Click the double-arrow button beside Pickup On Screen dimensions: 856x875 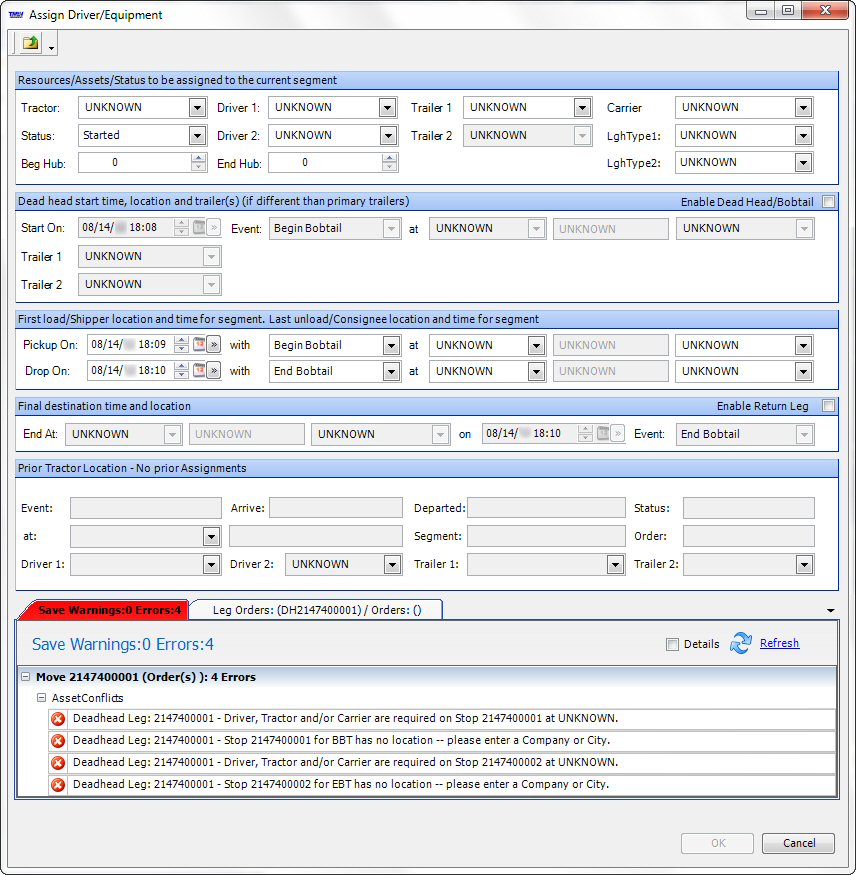point(214,345)
